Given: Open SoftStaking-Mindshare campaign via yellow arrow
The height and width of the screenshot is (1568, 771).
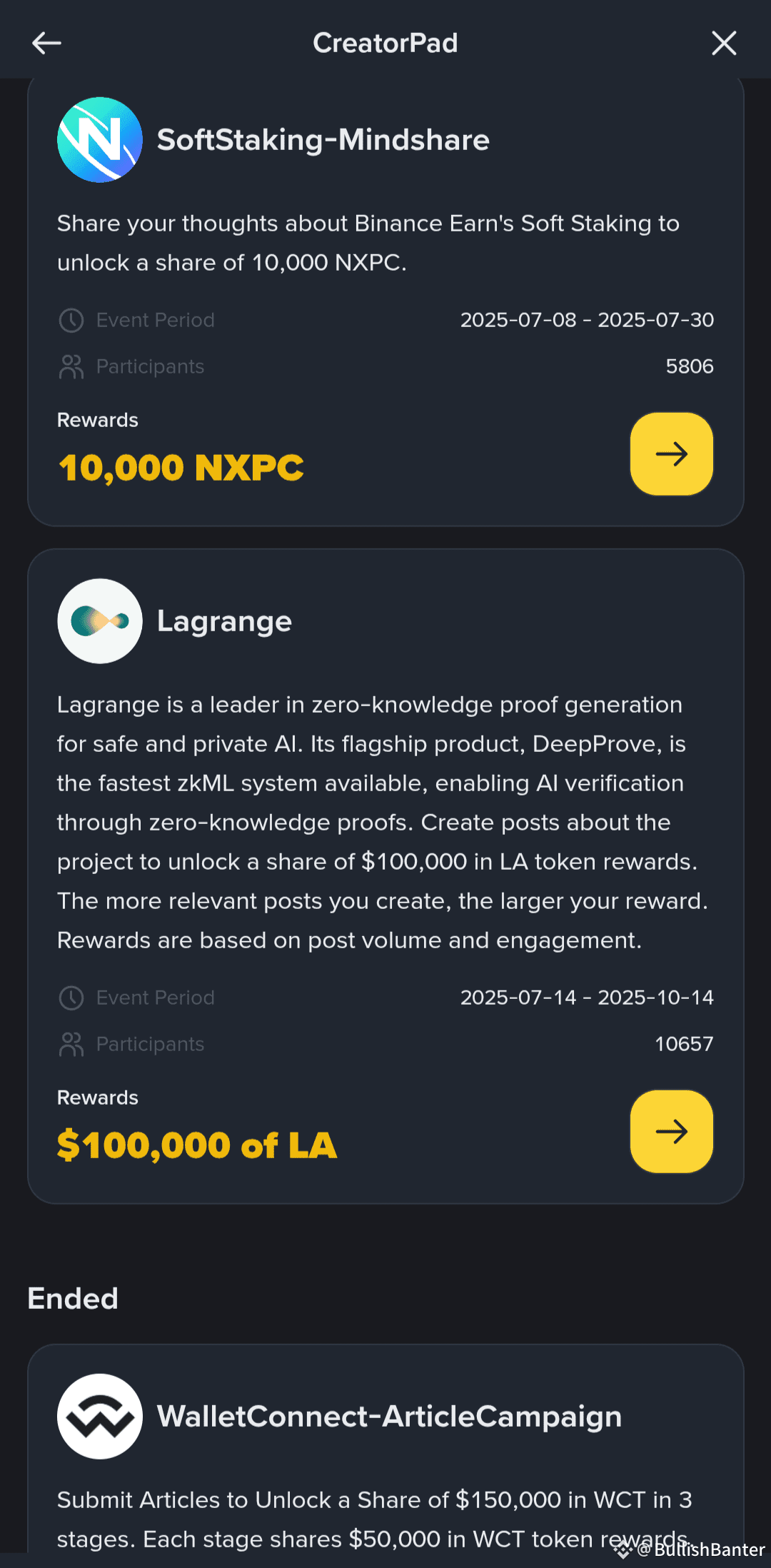Looking at the screenshot, I should (x=672, y=453).
